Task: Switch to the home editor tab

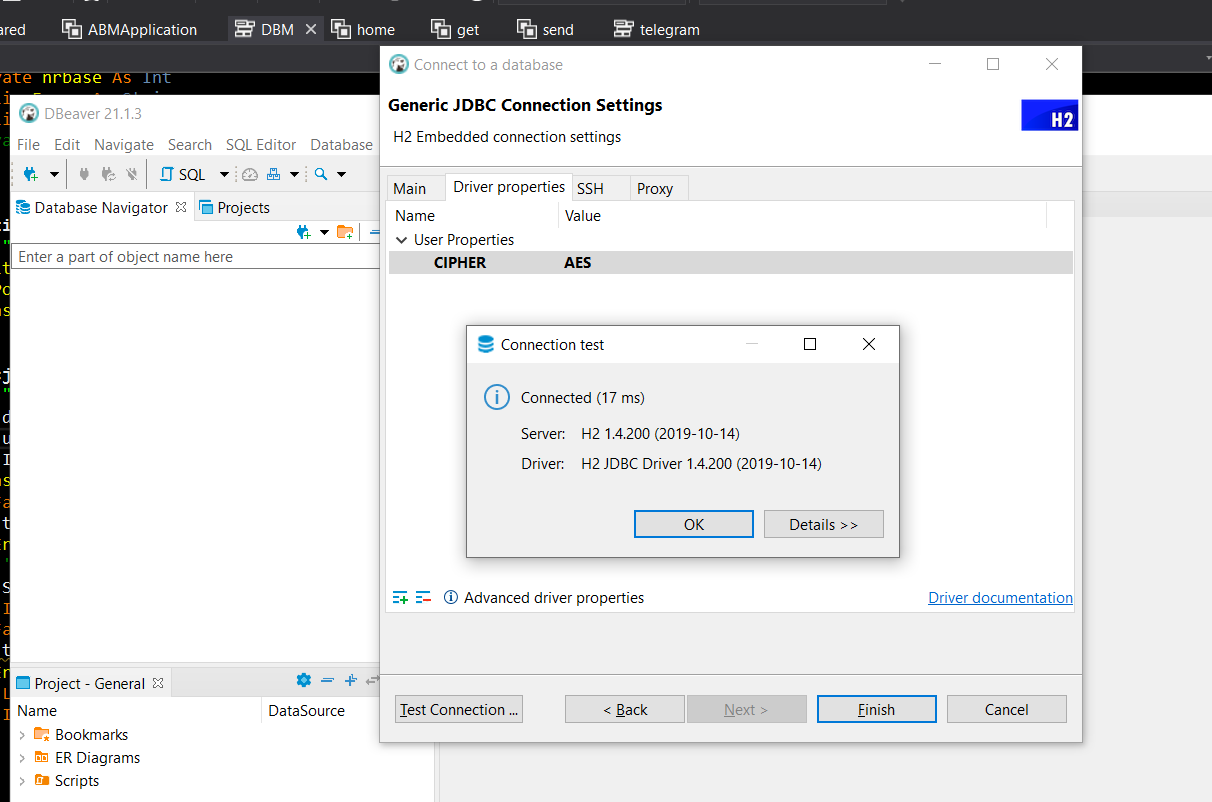Action: 364,29
